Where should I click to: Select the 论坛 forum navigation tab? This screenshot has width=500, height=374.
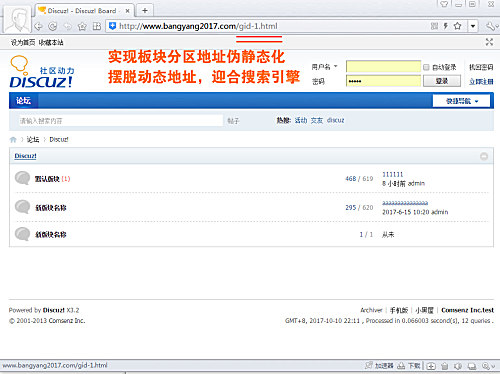click(x=23, y=101)
